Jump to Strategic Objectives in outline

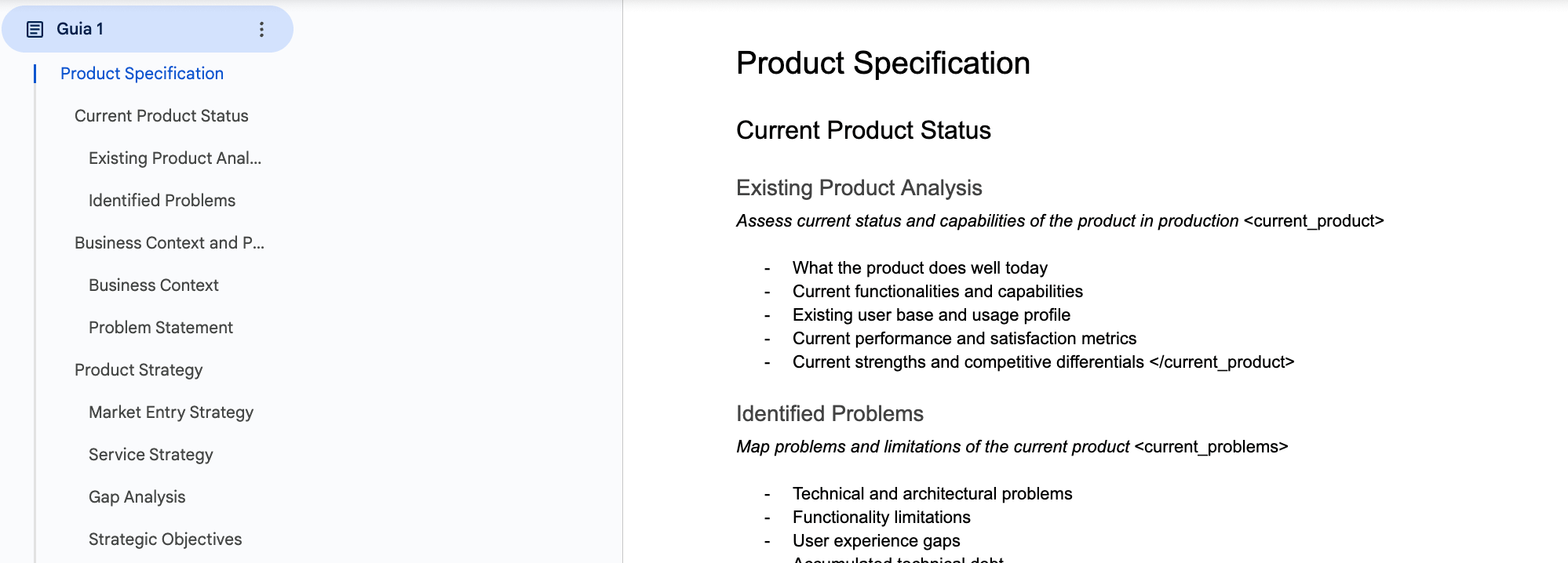(166, 539)
